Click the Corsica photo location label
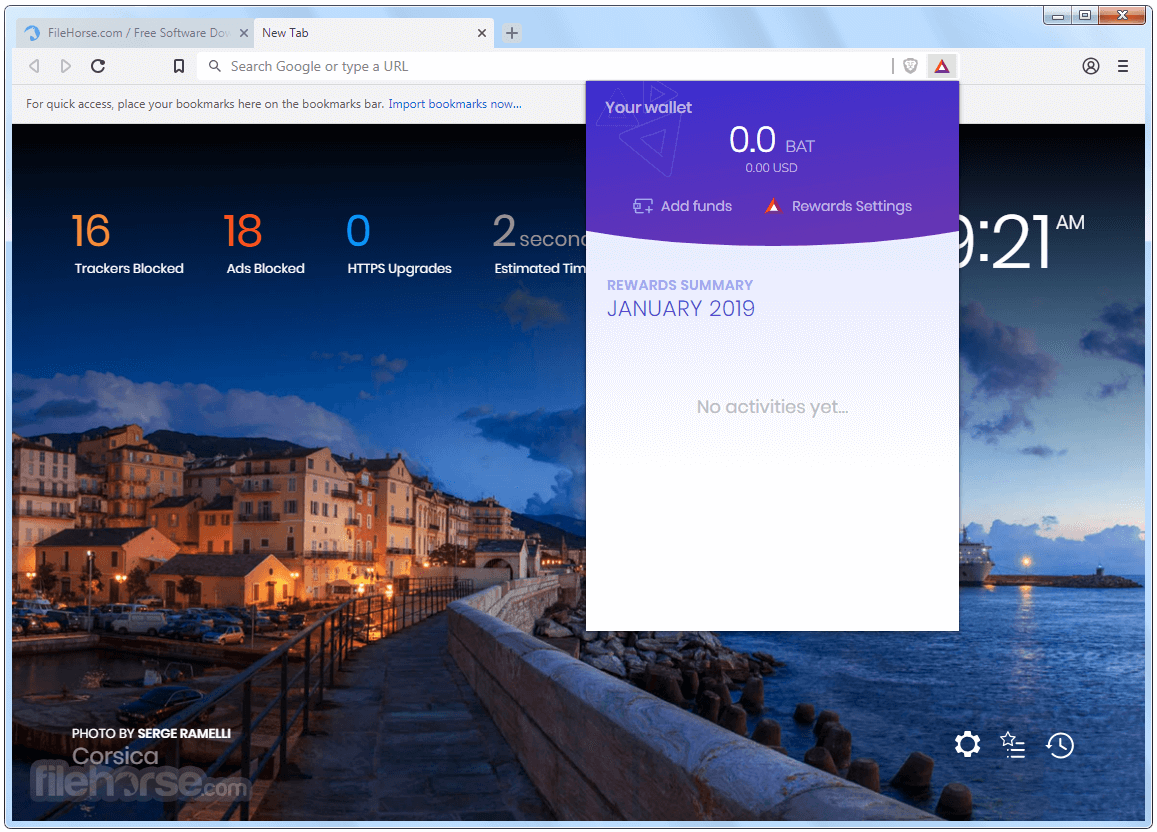 coord(115,756)
